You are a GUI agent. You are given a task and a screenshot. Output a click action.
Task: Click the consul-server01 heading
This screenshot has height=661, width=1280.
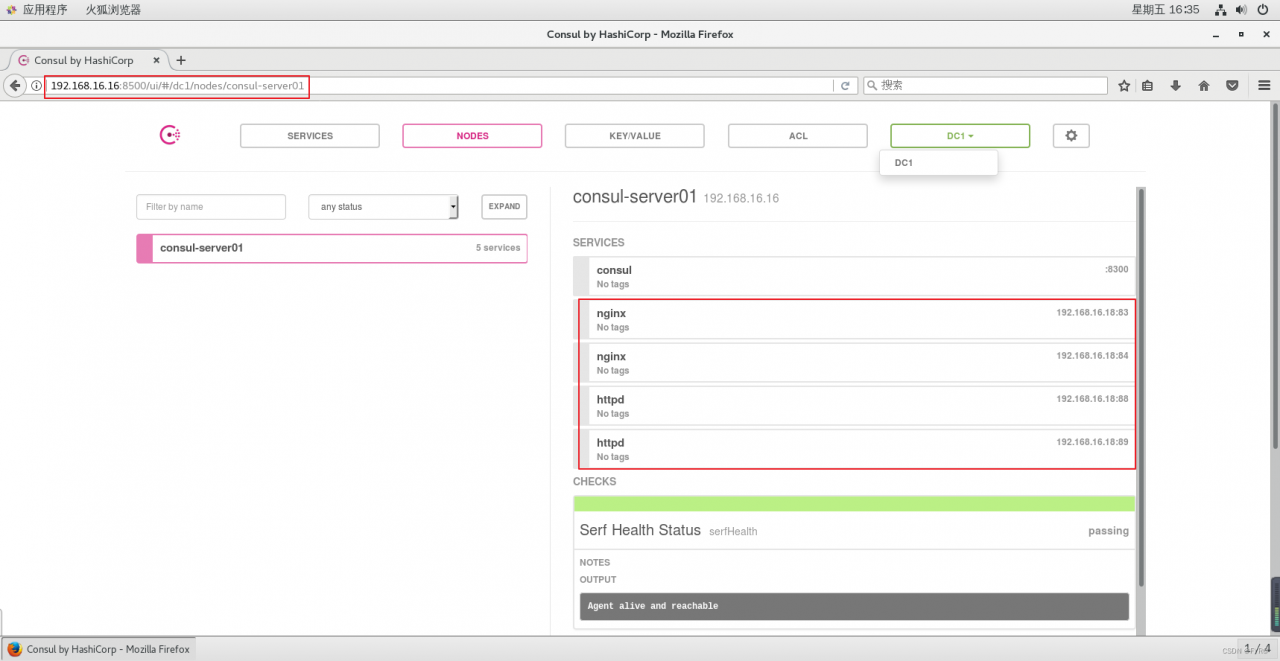point(634,197)
